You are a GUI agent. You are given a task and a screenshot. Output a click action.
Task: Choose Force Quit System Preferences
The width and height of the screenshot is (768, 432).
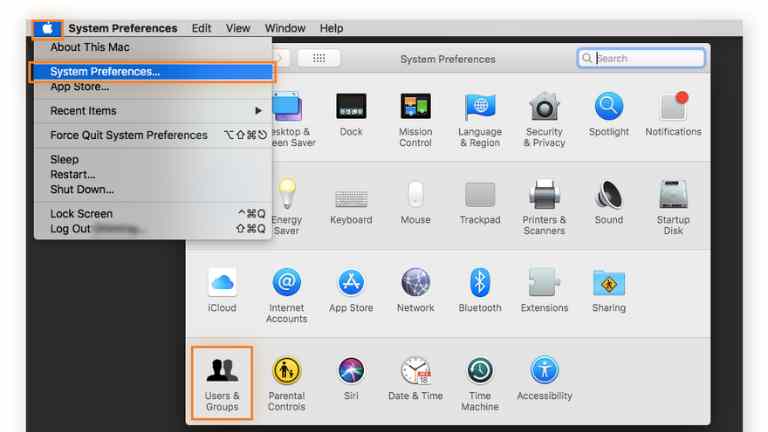click(x=153, y=135)
